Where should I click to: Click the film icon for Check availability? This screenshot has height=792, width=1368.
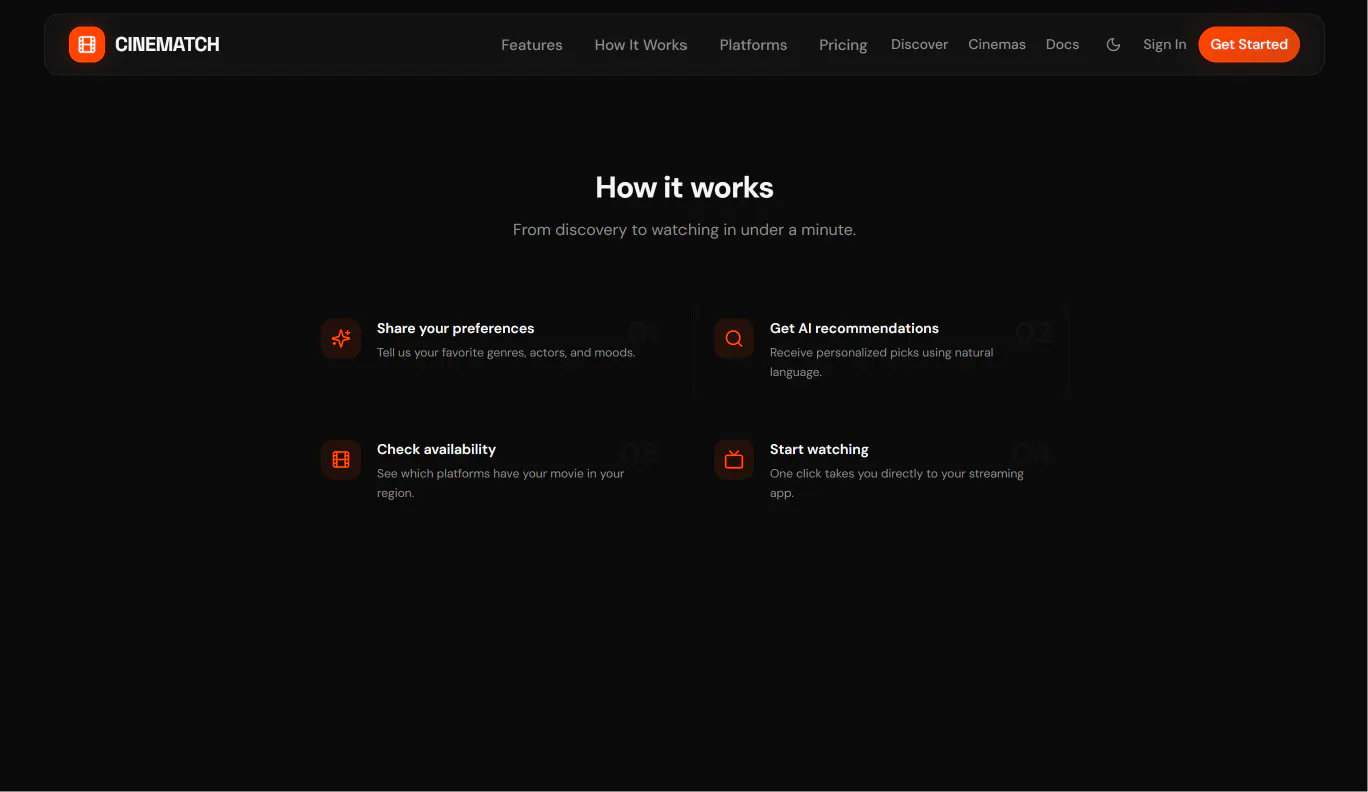tap(341, 459)
